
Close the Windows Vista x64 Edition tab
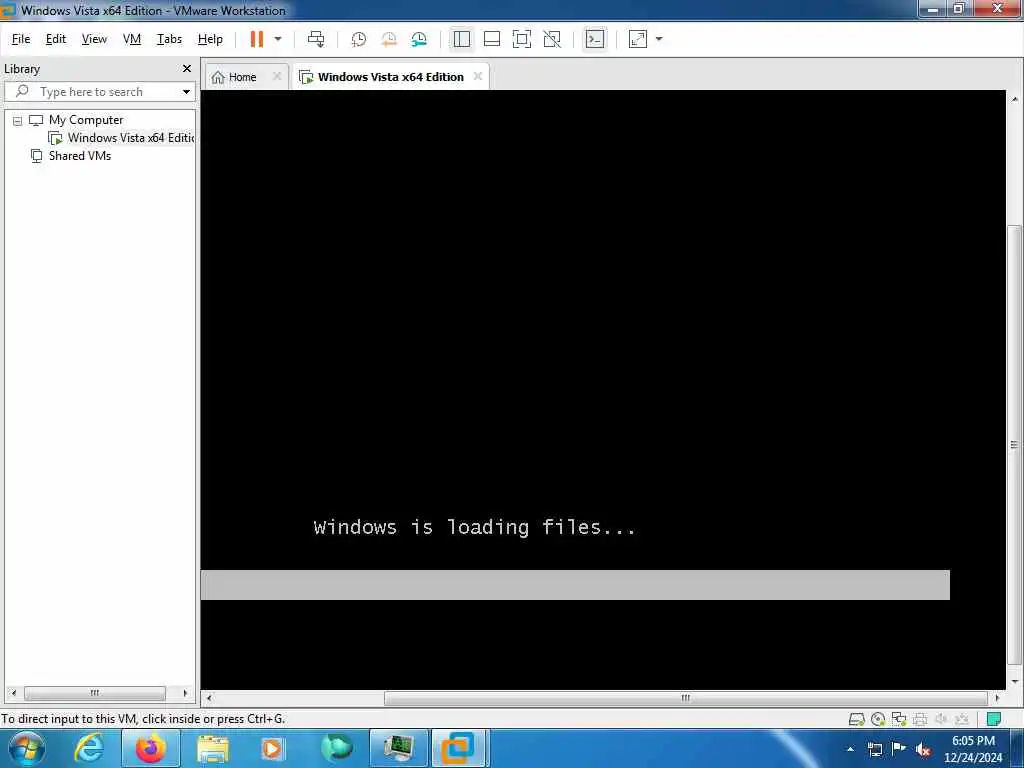[x=478, y=76]
